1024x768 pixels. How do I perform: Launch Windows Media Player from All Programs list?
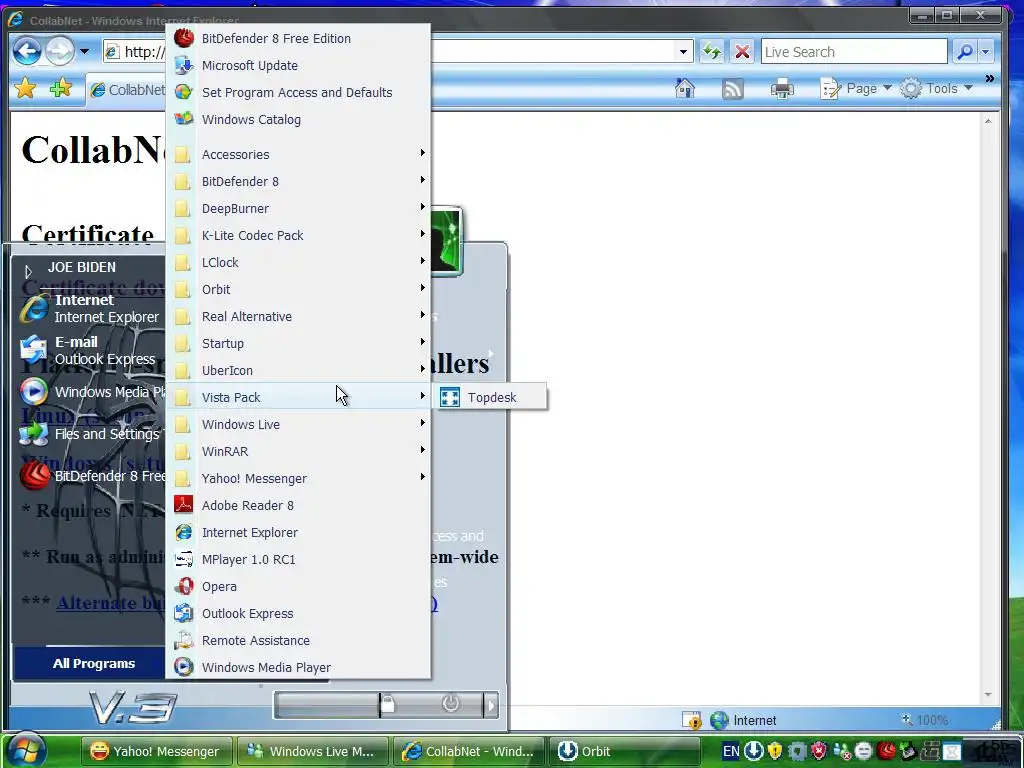pyautogui.click(x=298, y=667)
